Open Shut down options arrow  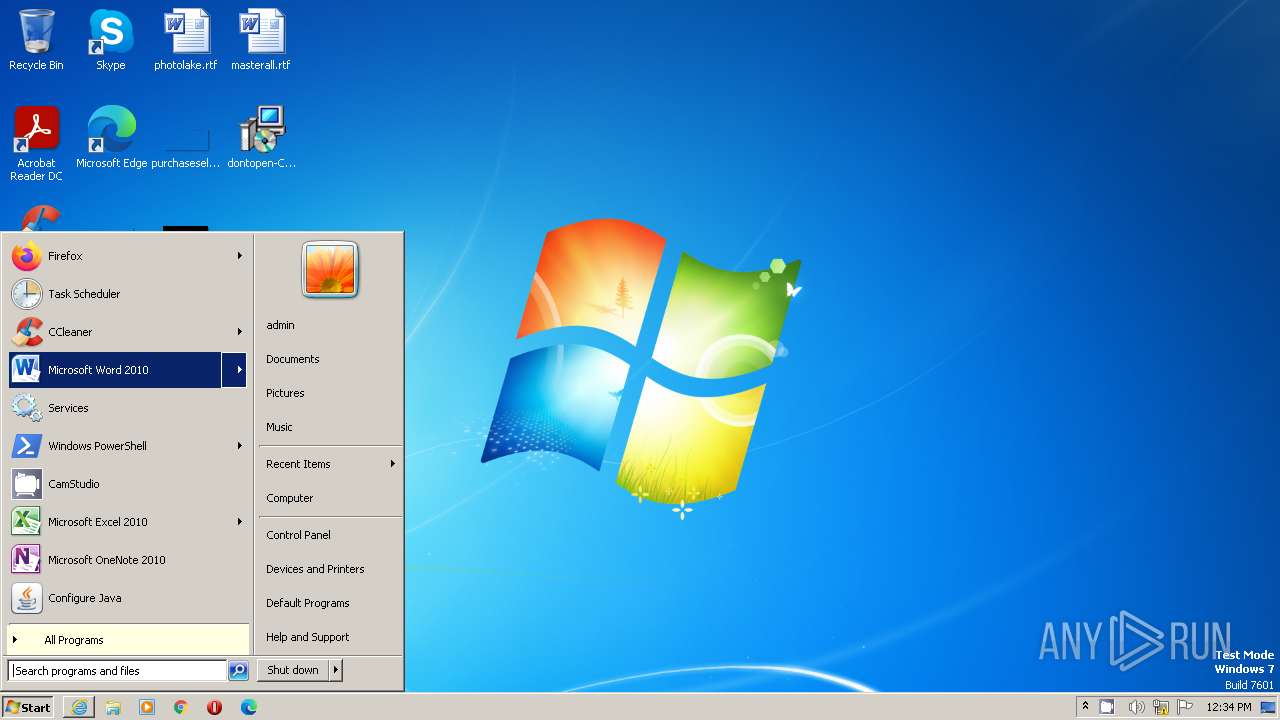336,670
